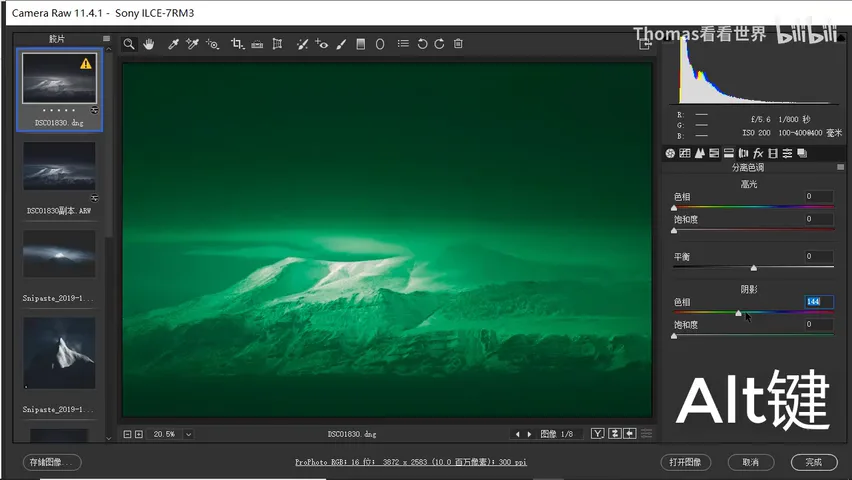Go to the next image
The height and width of the screenshot is (480, 852).
point(529,434)
